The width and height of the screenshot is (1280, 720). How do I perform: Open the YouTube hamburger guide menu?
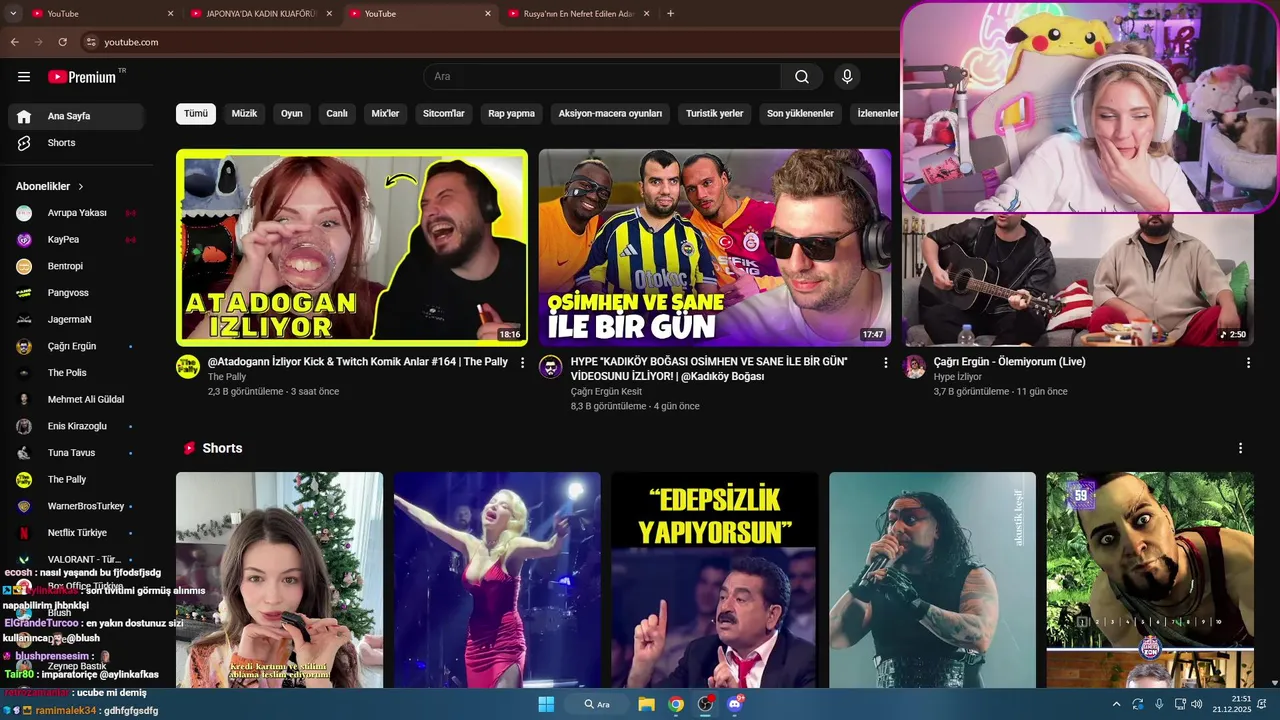click(24, 77)
